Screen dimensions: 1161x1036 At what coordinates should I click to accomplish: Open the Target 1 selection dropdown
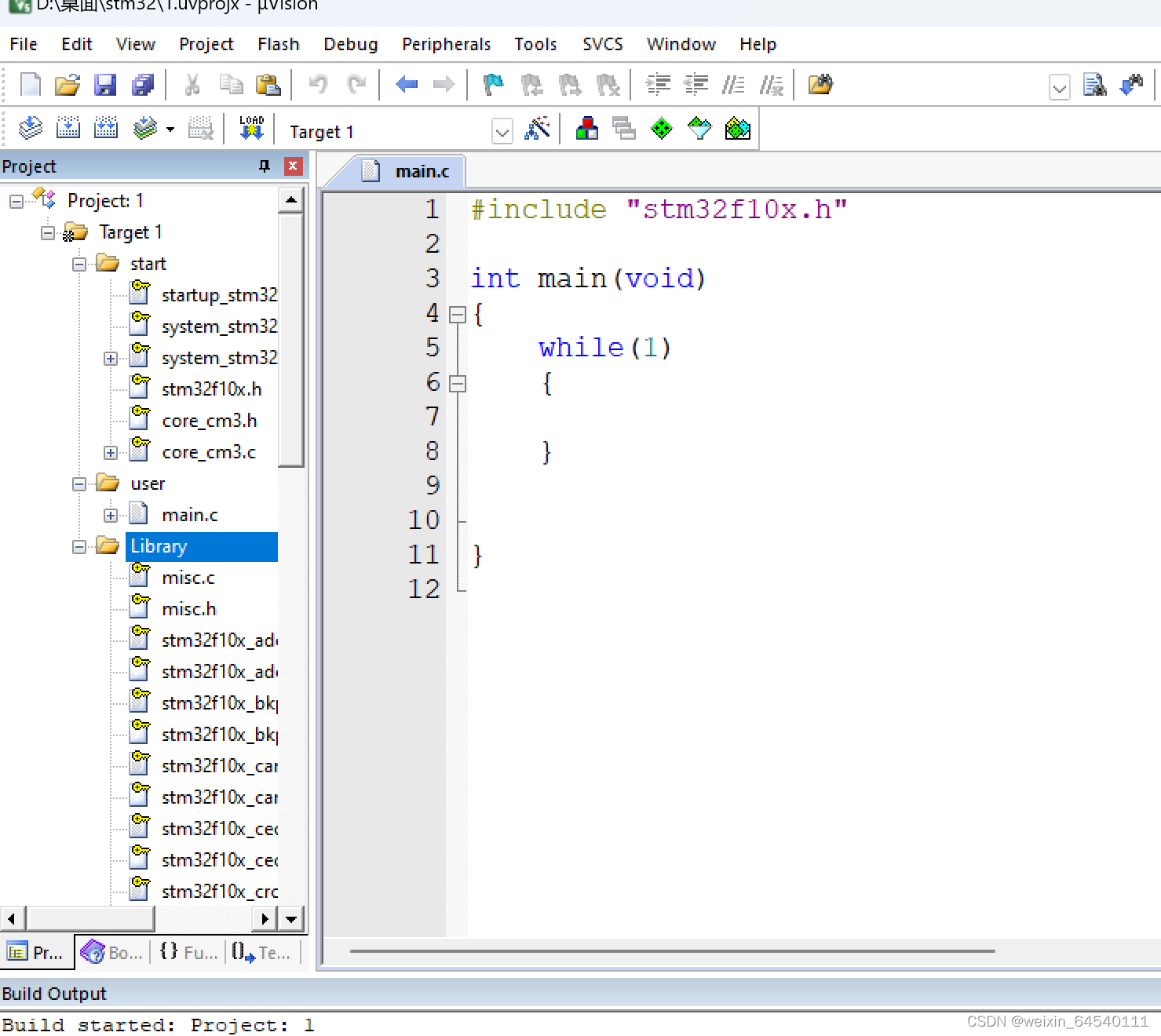pos(502,131)
